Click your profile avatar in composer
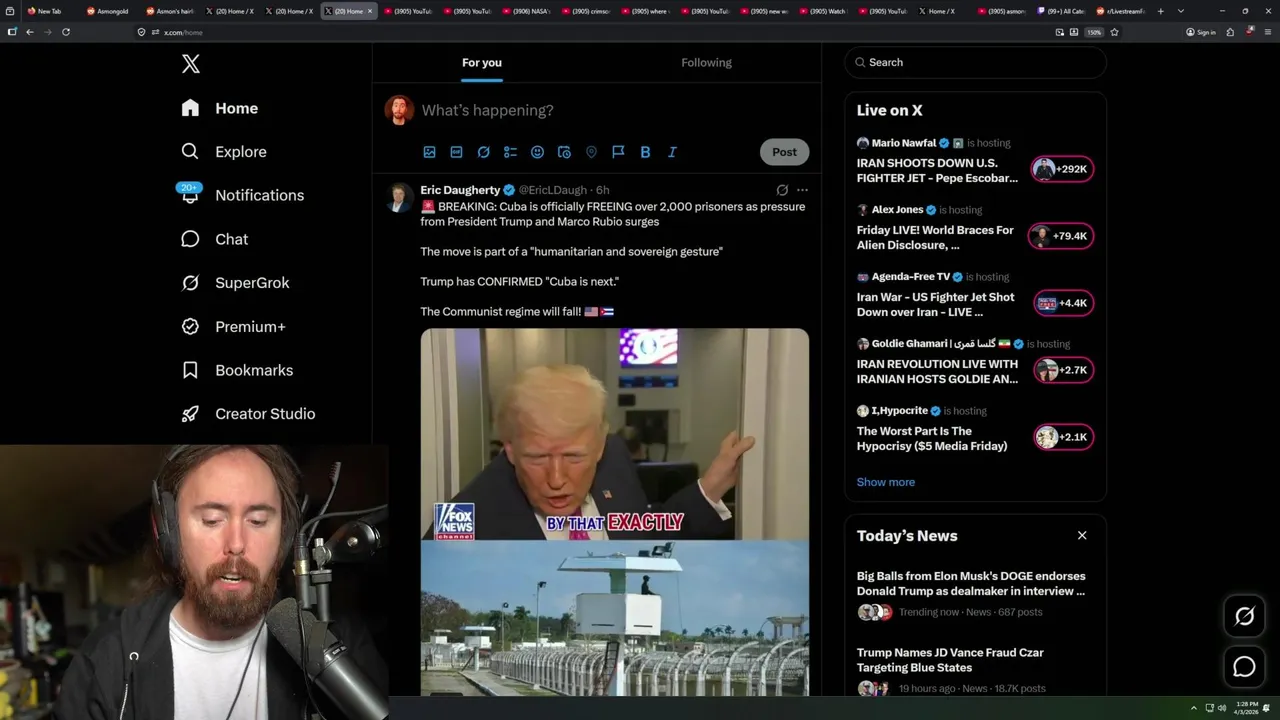This screenshot has width=1280, height=720. (399, 110)
